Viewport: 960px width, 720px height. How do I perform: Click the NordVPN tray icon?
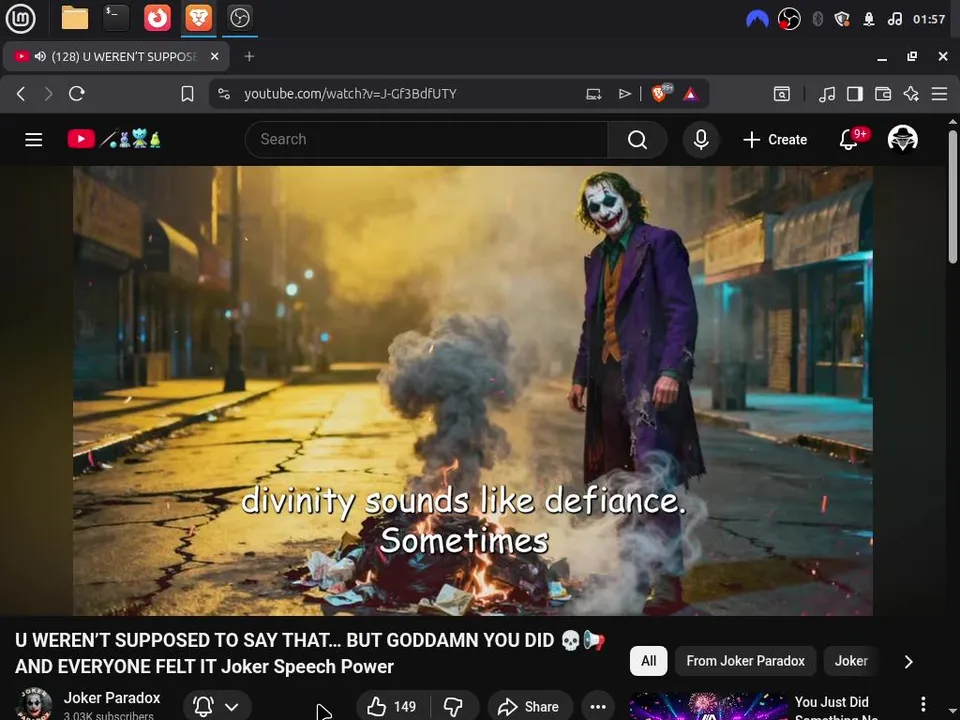757,19
